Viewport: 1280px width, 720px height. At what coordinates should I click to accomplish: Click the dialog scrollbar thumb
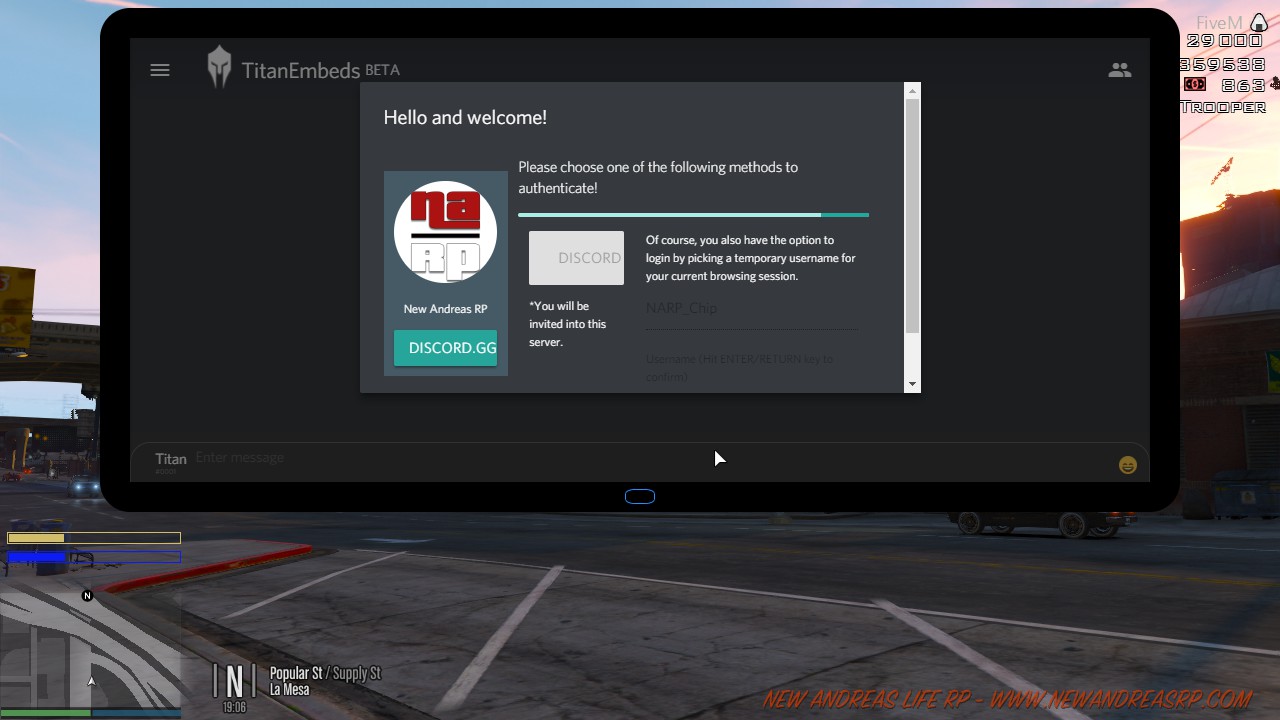pos(912,216)
